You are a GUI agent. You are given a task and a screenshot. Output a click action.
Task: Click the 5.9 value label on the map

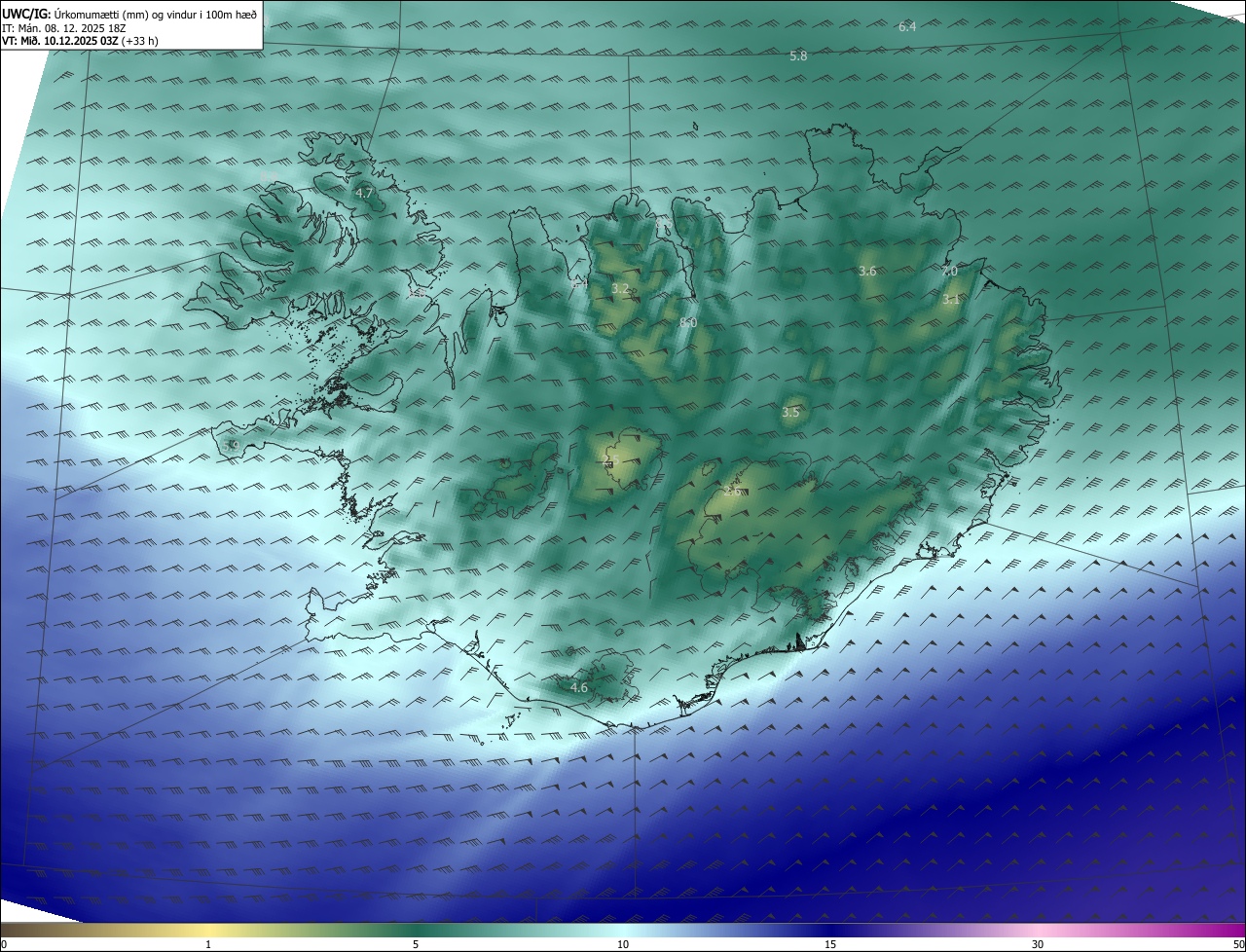(231, 446)
